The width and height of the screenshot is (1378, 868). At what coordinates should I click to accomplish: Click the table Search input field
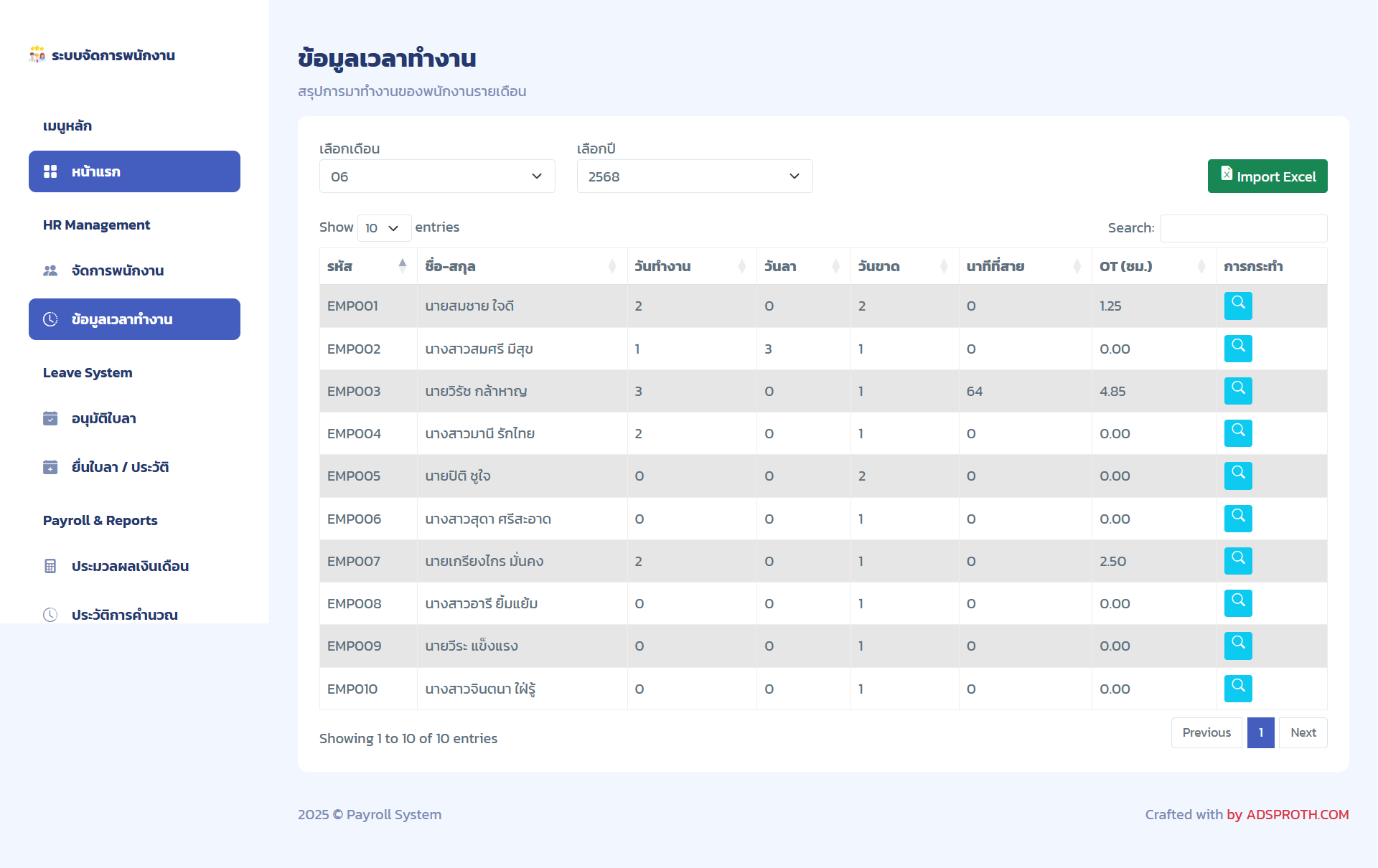click(x=1244, y=228)
